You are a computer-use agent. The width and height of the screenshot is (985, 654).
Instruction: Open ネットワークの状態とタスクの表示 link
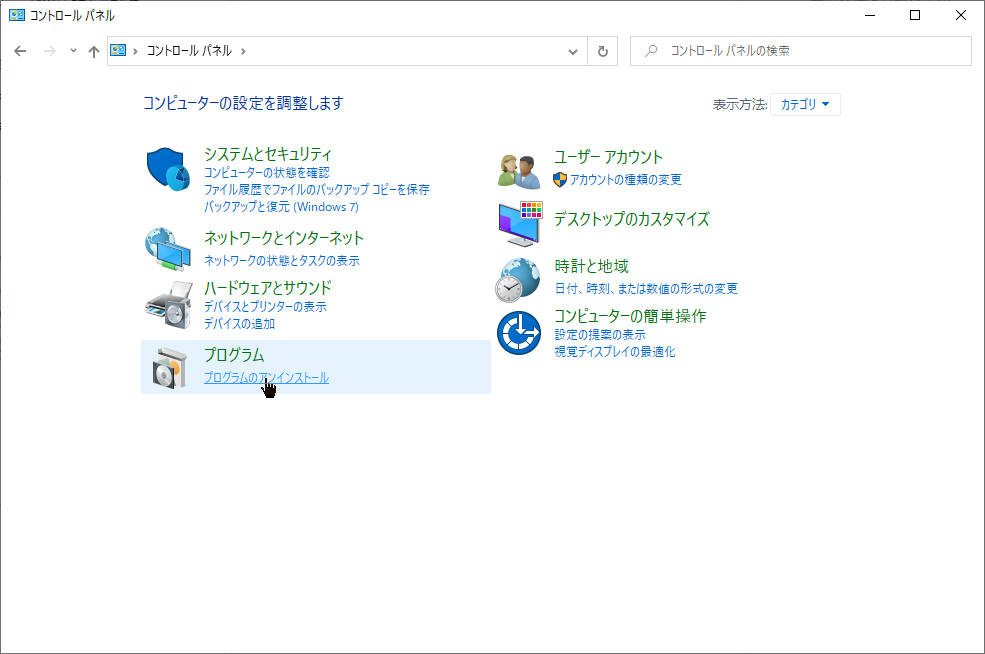tap(281, 260)
